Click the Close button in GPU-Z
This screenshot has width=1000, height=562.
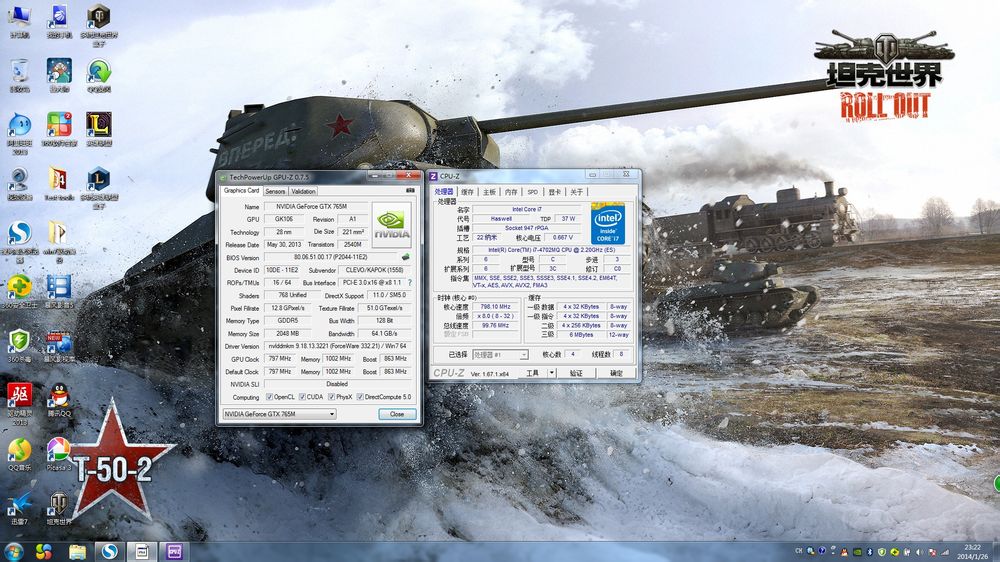[x=397, y=414]
